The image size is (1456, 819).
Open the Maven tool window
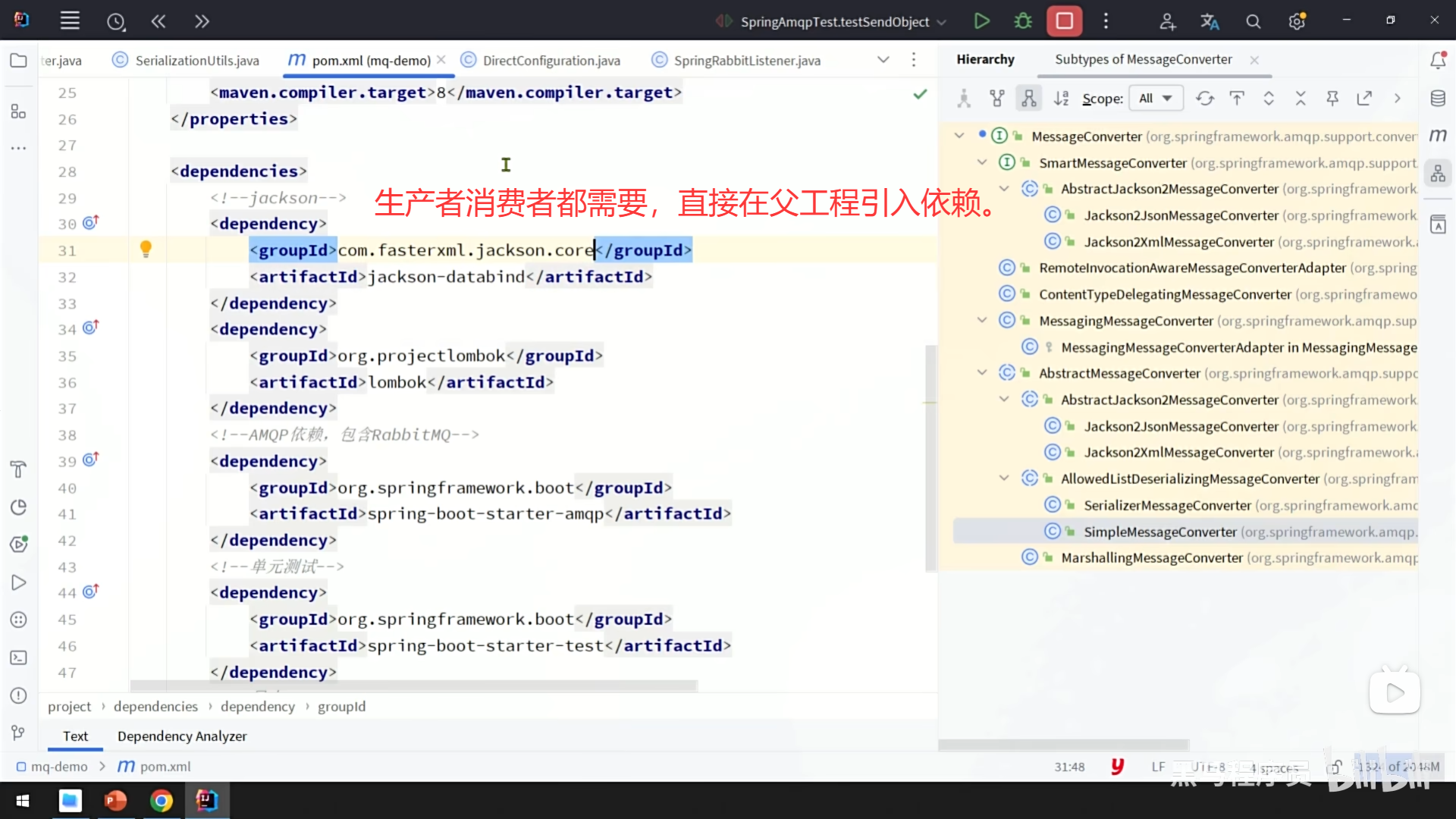point(1438,136)
